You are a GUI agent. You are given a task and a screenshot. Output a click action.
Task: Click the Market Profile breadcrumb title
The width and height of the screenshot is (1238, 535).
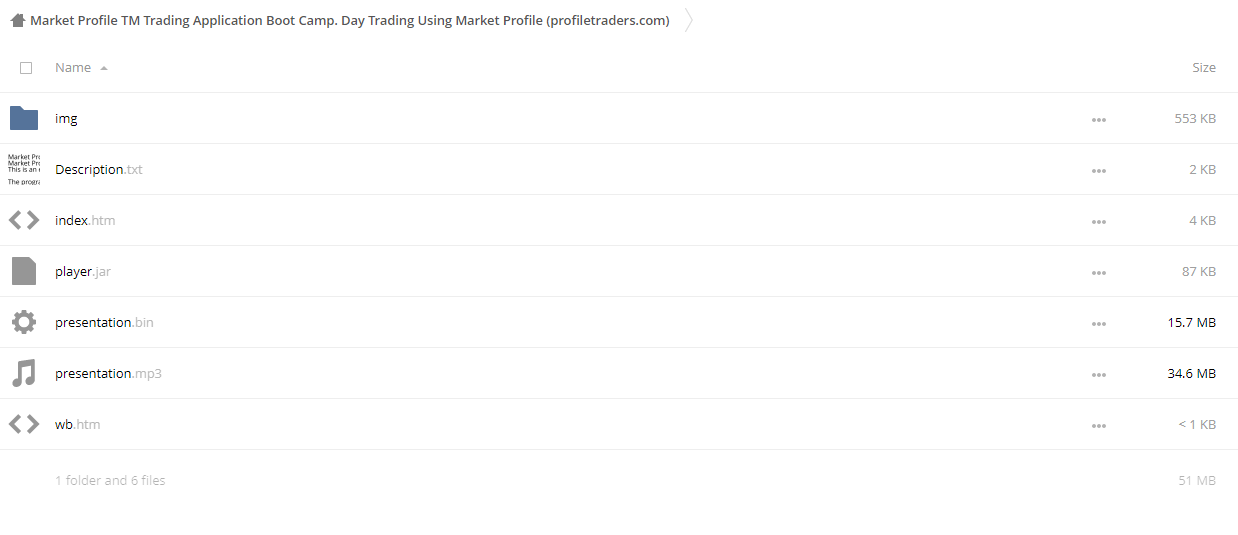tap(350, 20)
